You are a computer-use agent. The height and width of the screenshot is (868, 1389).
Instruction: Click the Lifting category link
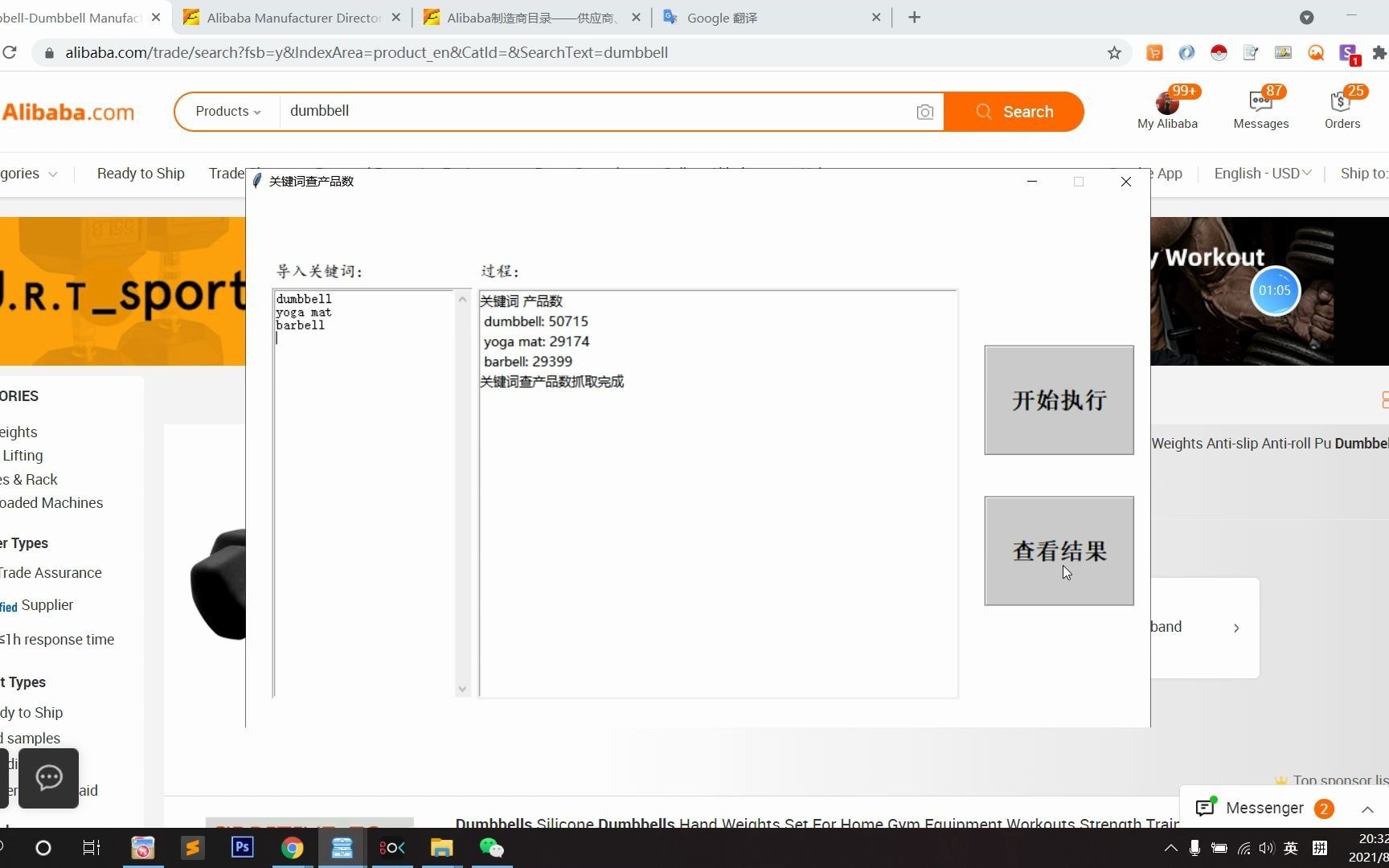[x=22, y=456]
